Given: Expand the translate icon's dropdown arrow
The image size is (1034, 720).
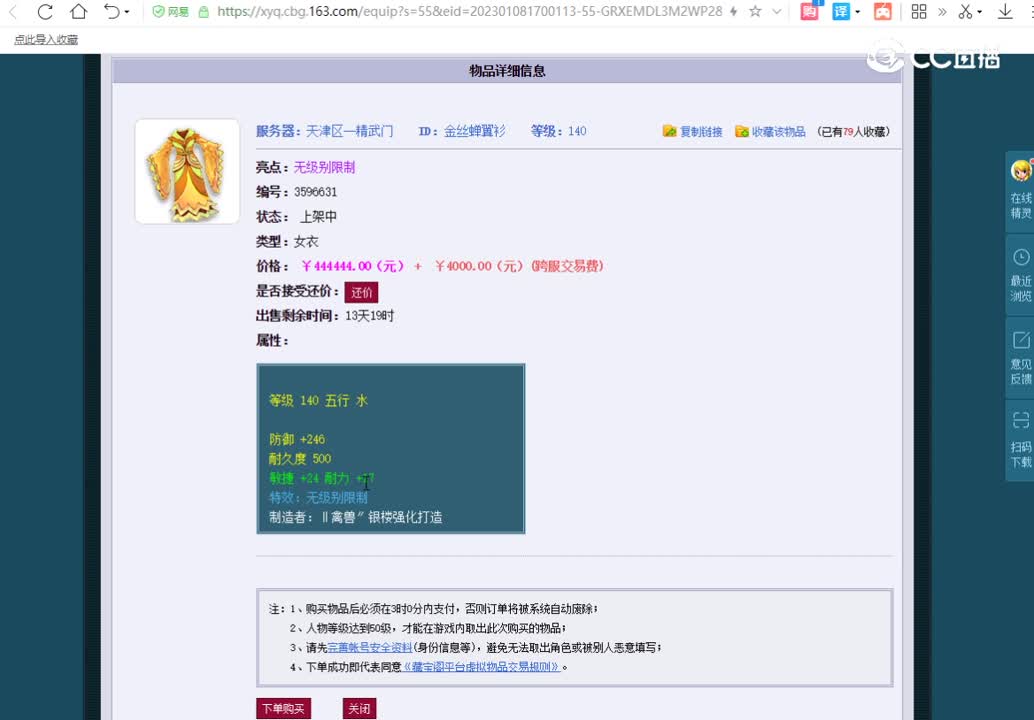Looking at the screenshot, I should (857, 13).
